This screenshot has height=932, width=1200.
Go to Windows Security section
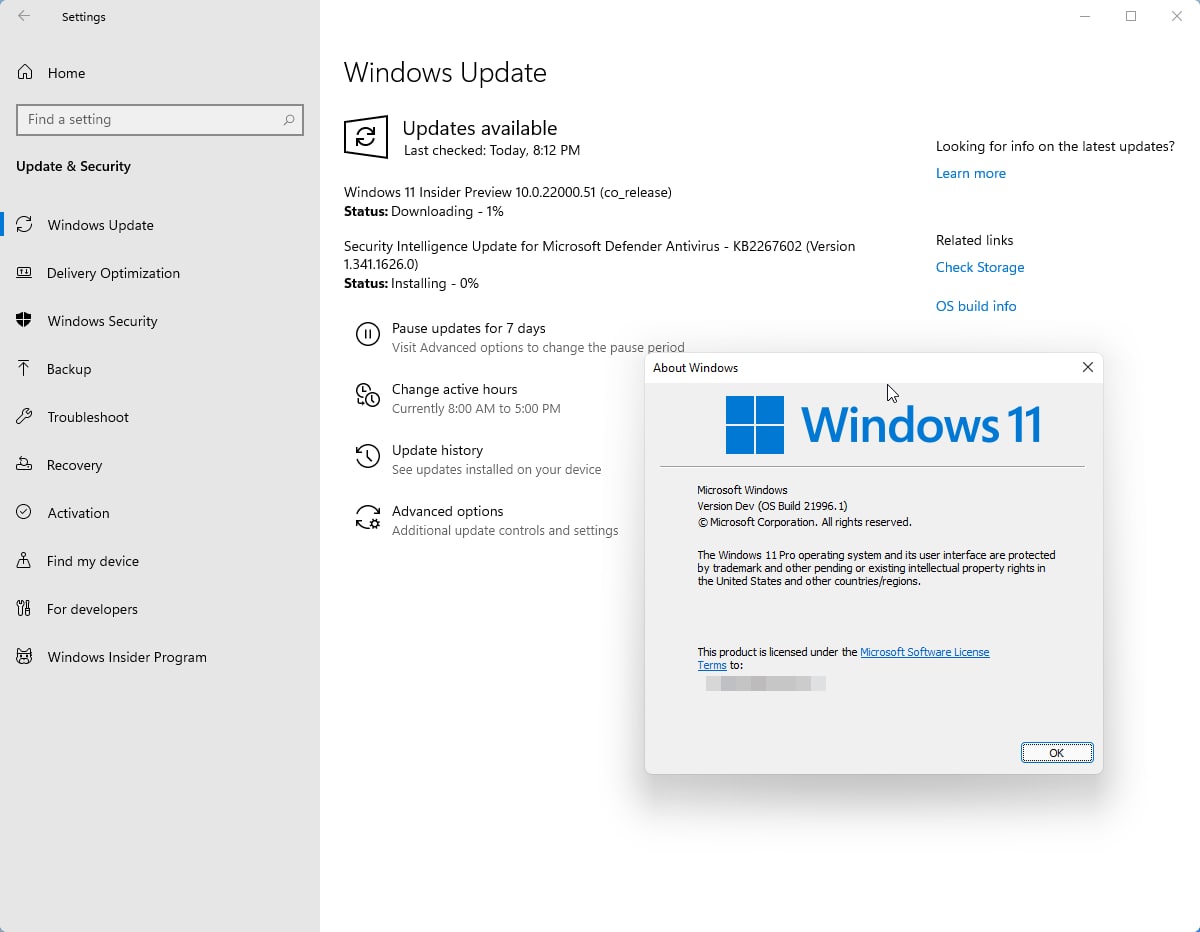tap(102, 321)
